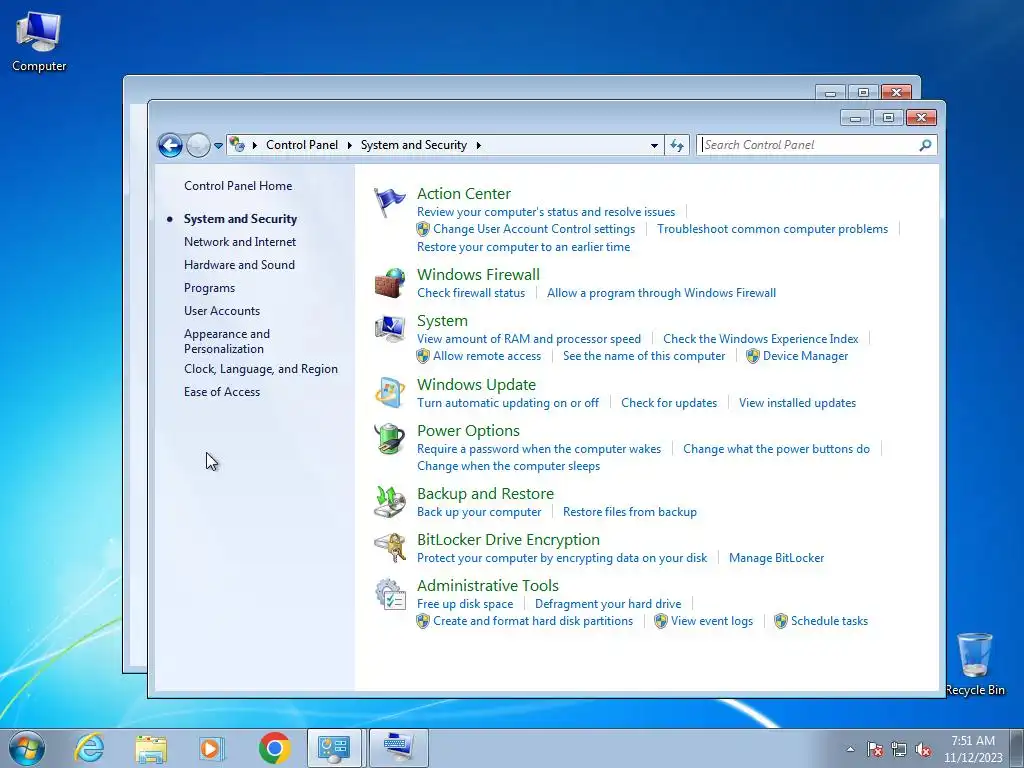
Task: Show hidden tray icons arrow
Action: [x=850, y=749]
